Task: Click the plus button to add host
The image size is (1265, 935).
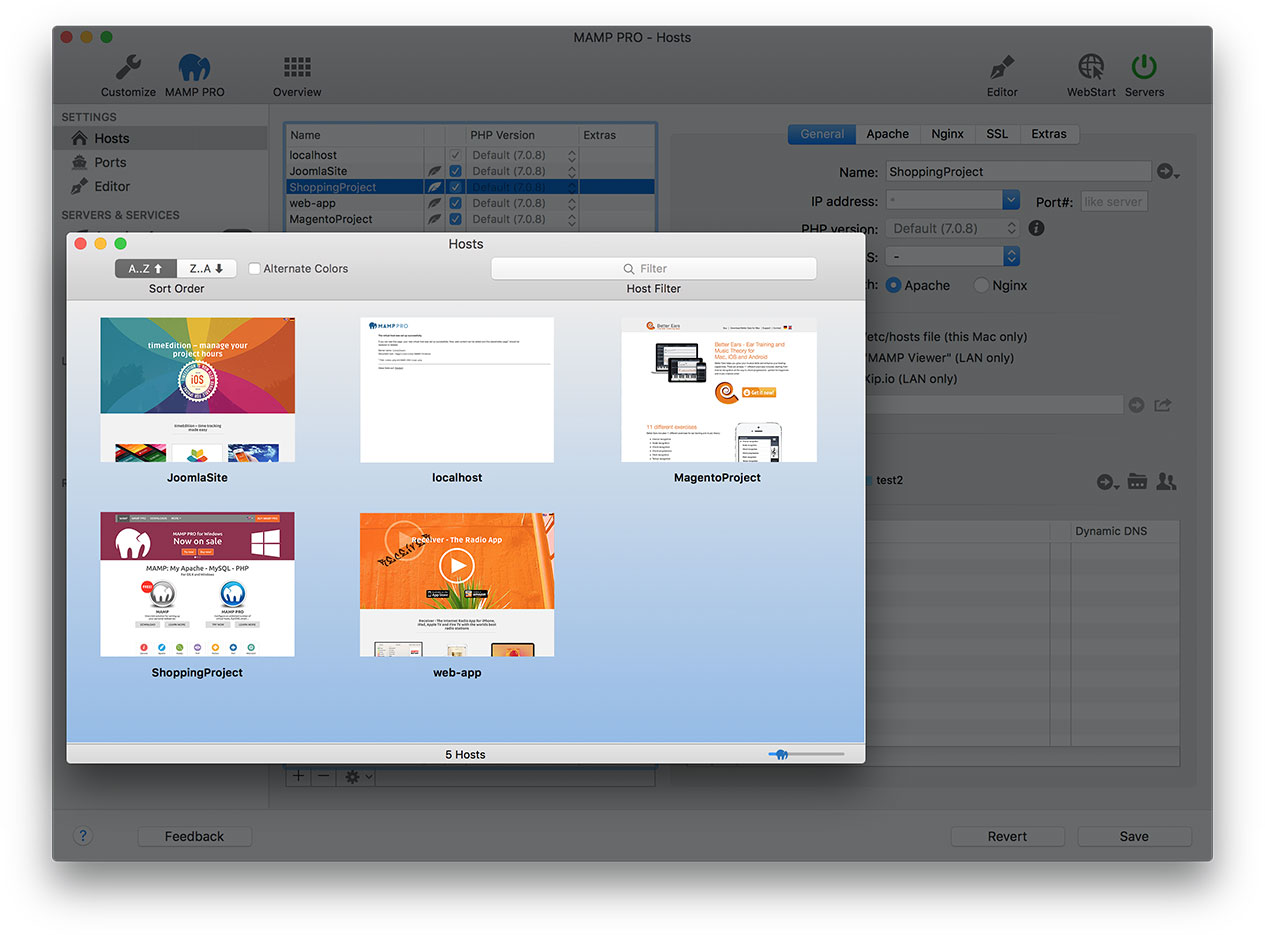Action: coord(298,776)
